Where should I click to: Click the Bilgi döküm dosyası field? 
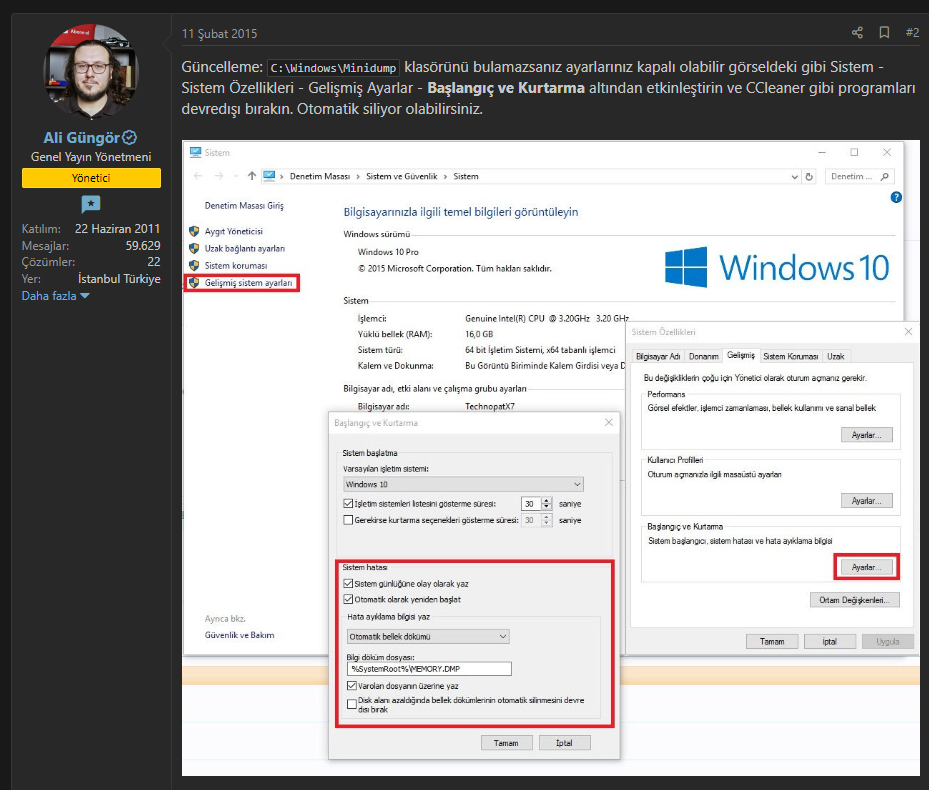(429, 669)
